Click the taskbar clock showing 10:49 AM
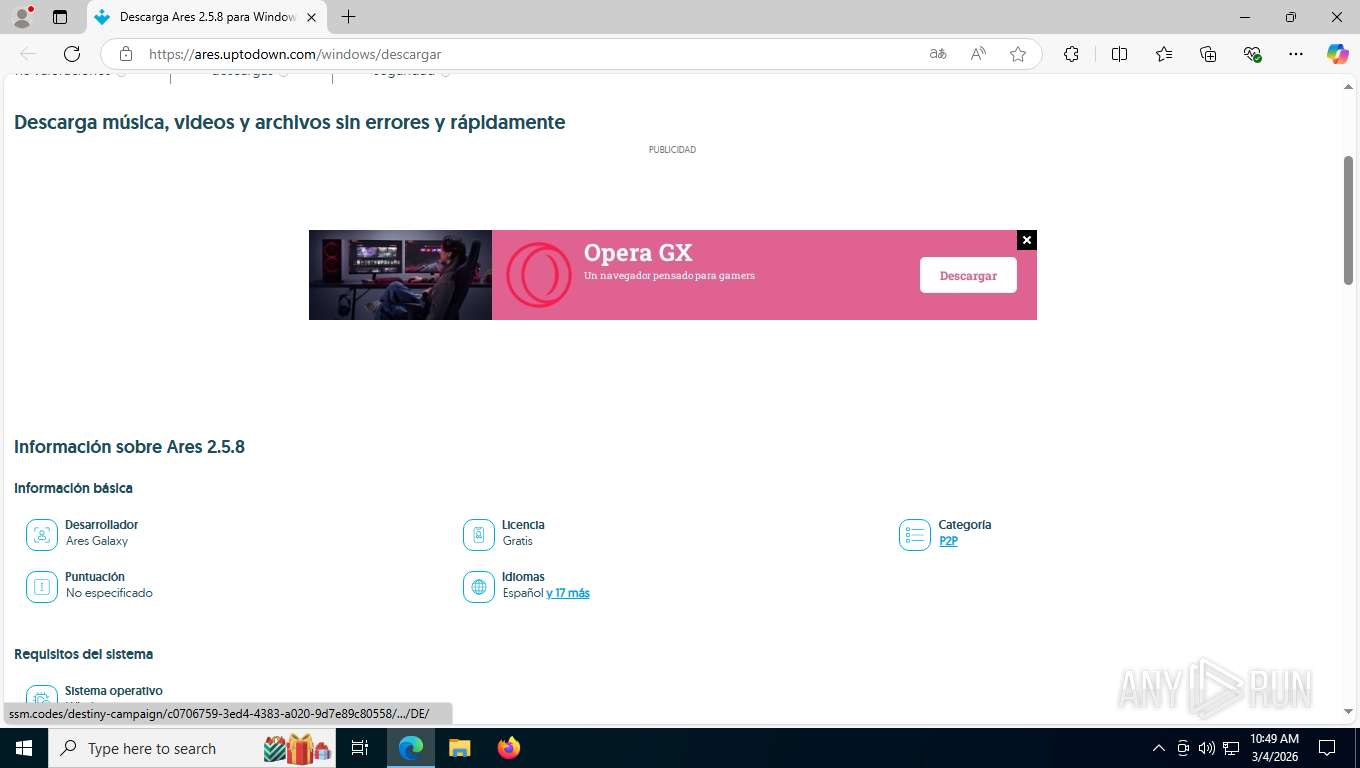Image resolution: width=1360 pixels, height=768 pixels. click(1274, 748)
